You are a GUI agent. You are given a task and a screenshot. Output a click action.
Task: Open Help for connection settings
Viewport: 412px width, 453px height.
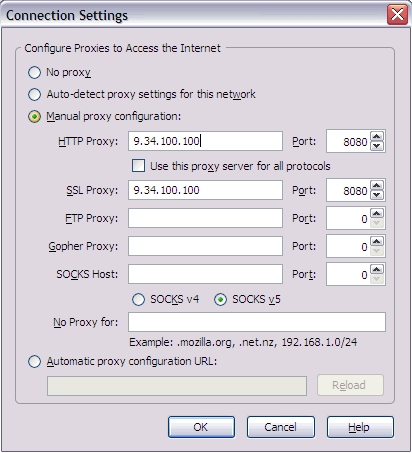360,427
